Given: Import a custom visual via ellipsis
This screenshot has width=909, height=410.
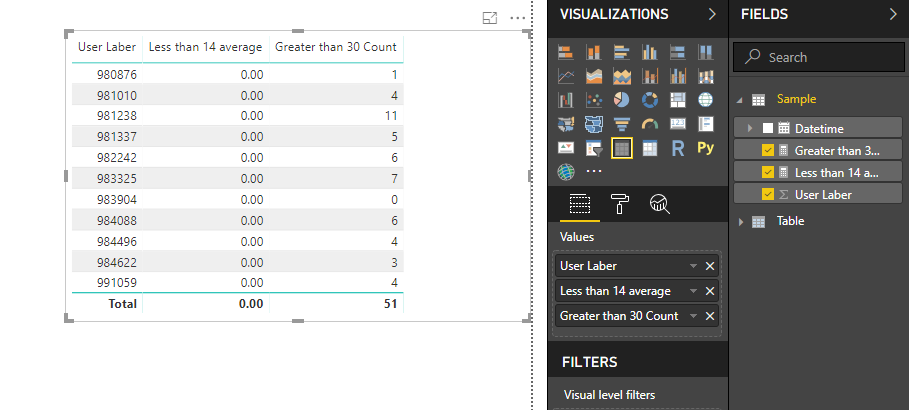Looking at the screenshot, I should (x=594, y=172).
